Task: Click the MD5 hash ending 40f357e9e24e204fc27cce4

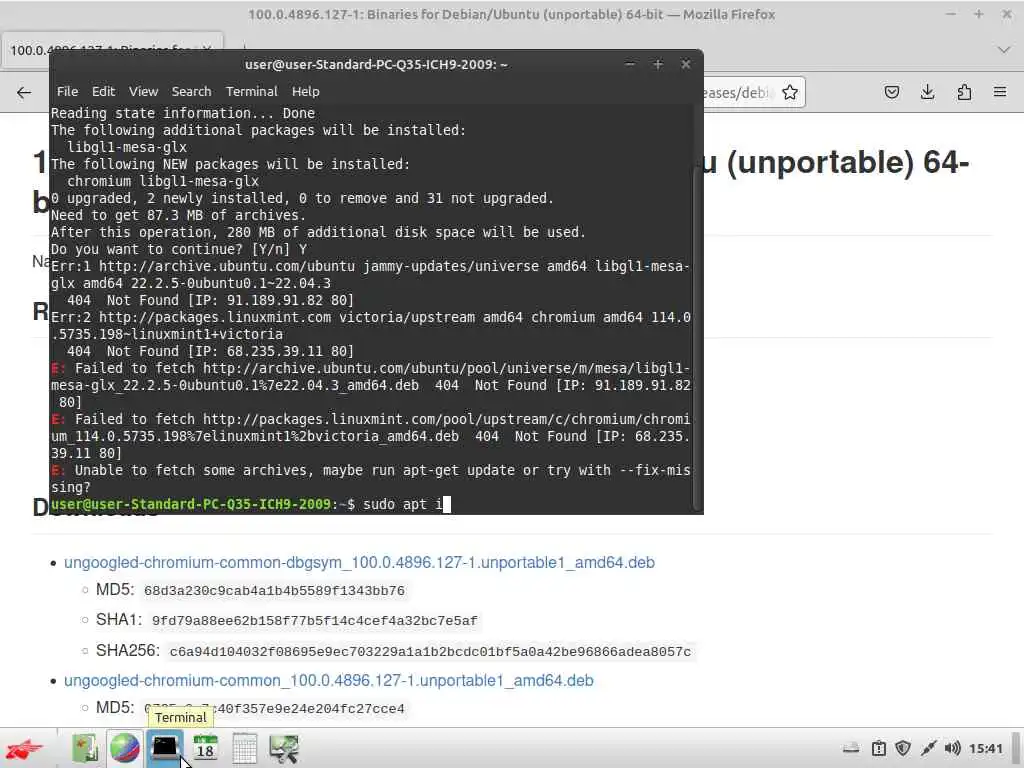Action: (x=274, y=709)
